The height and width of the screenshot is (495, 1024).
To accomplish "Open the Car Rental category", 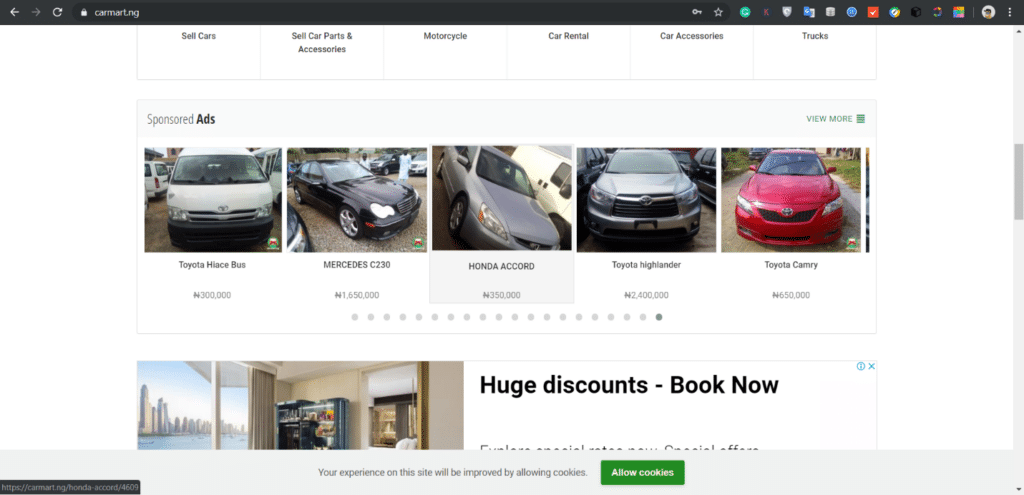I will click(568, 36).
